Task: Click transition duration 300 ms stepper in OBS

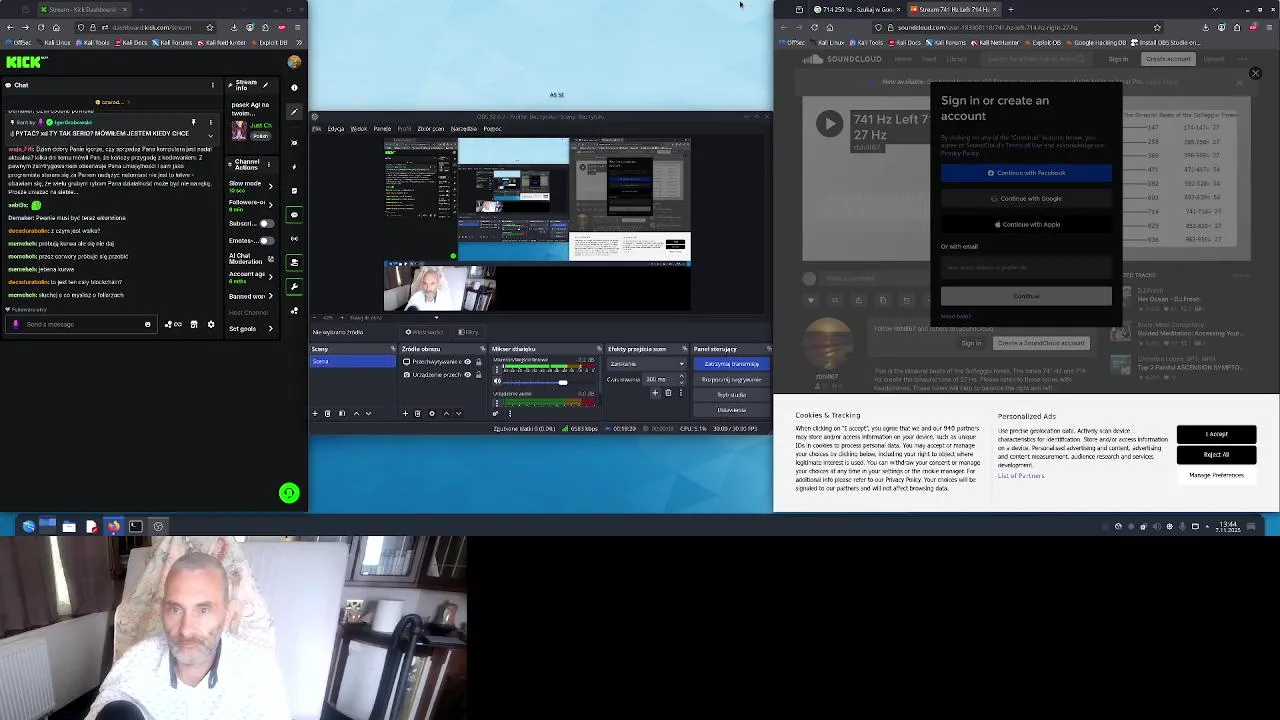Action: (682, 379)
